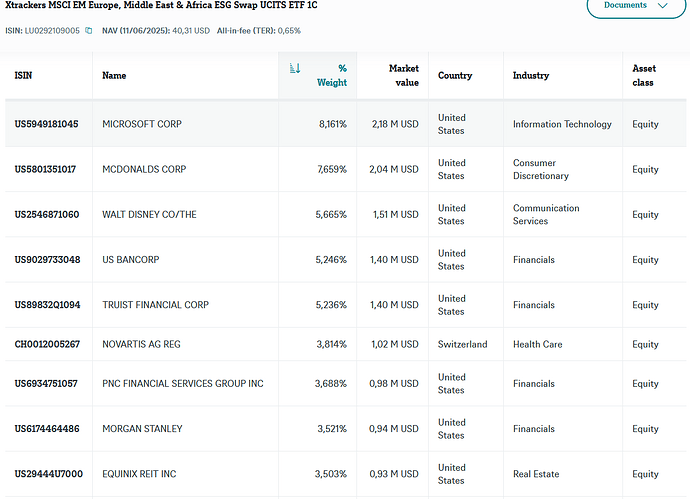690x499 pixels.
Task: Click weight value 3,521%
Action: point(332,429)
